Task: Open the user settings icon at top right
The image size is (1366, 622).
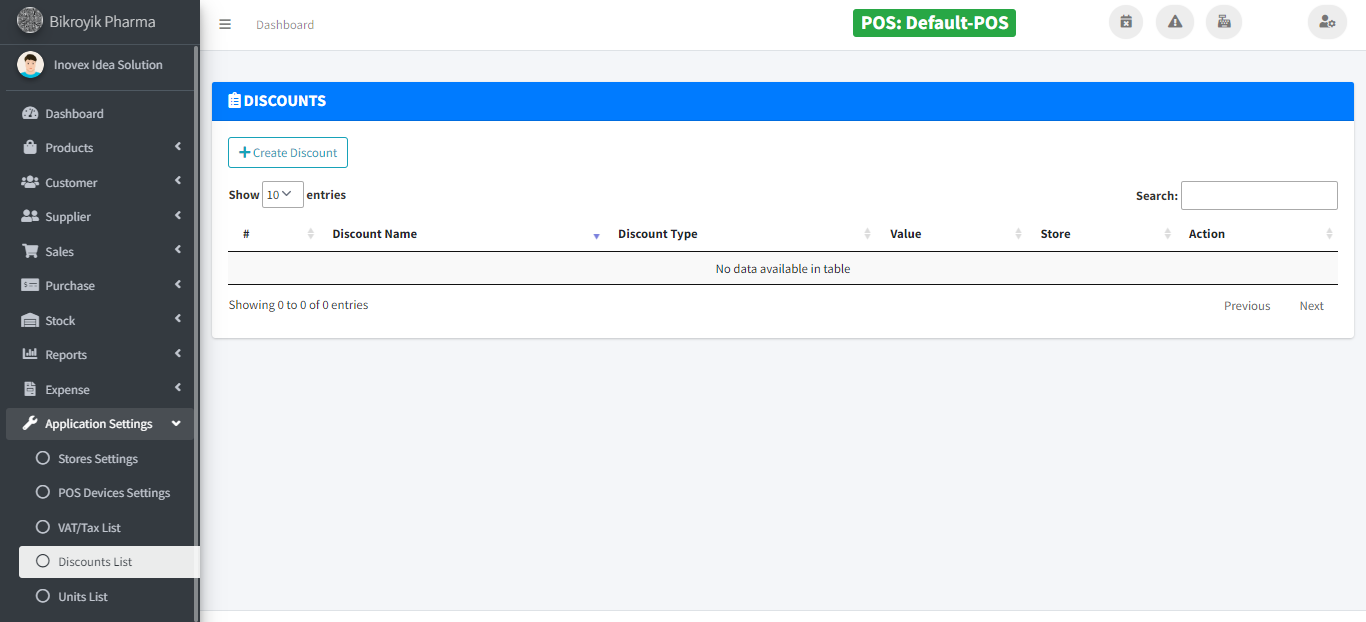Action: tap(1327, 22)
